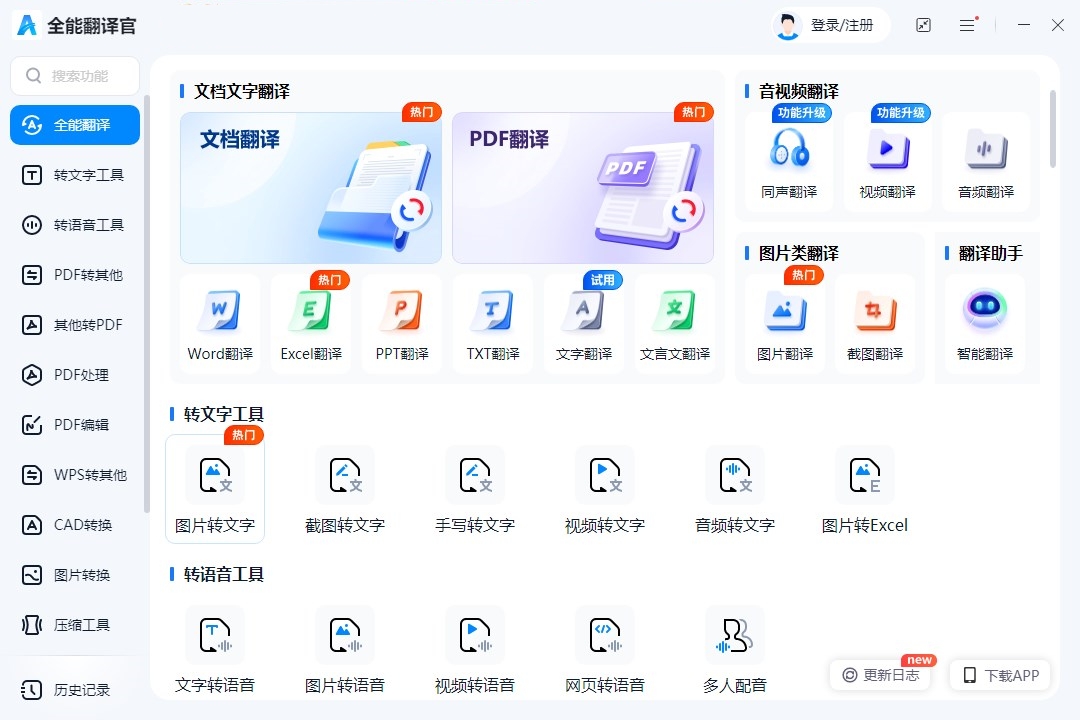Open the 多人配音 tool
The image size is (1080, 720).
pyautogui.click(x=735, y=649)
